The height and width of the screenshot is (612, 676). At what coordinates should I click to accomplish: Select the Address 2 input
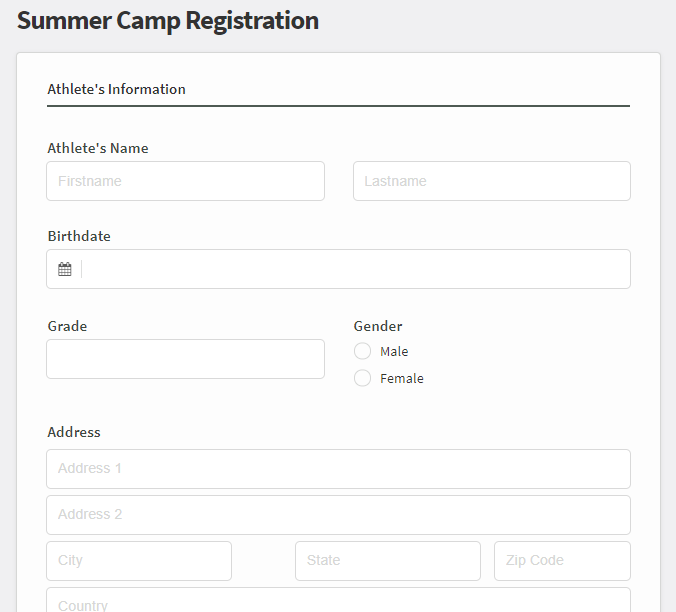(338, 515)
